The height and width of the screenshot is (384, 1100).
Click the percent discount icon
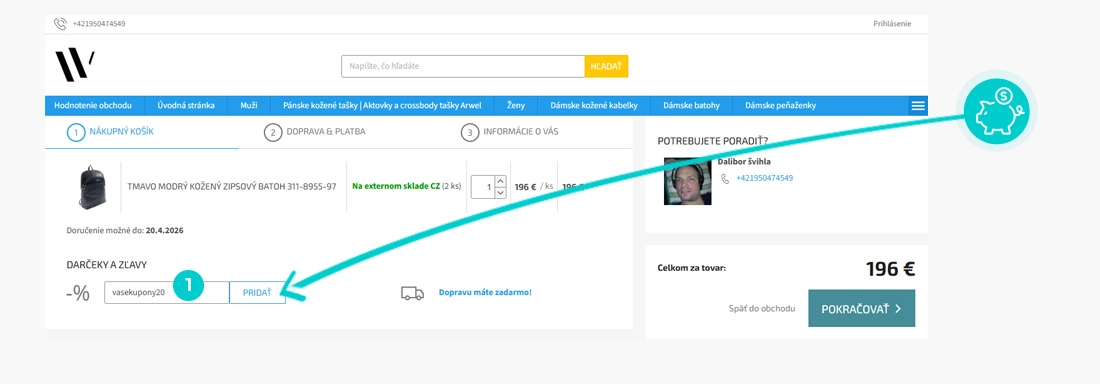click(x=78, y=293)
